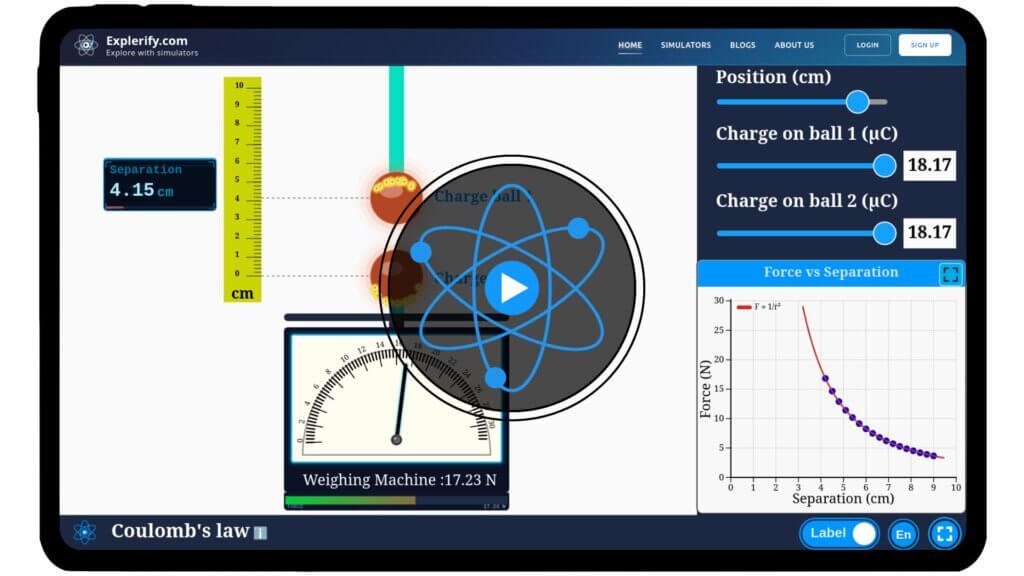Click the SIGN UP button

[924, 44]
